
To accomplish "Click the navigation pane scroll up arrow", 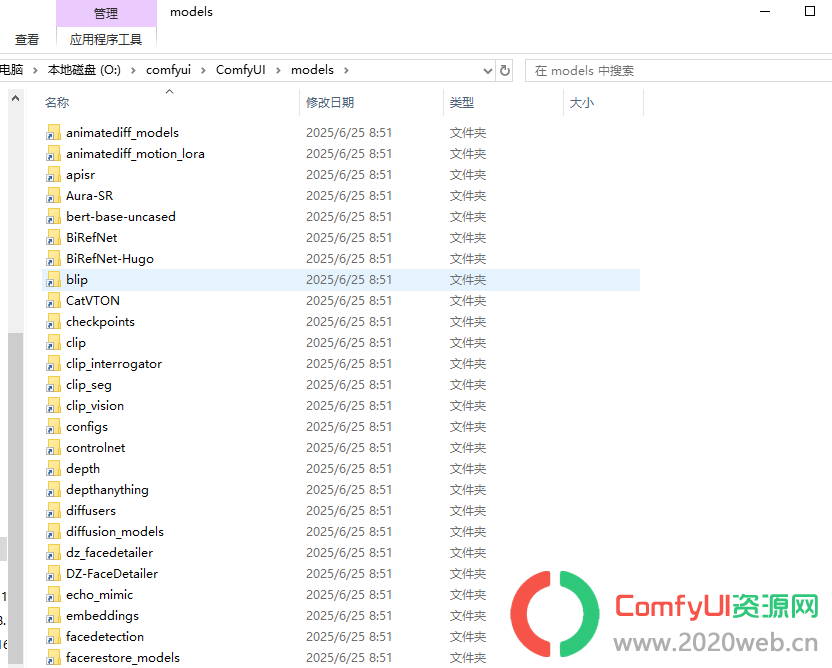I will [x=15, y=98].
